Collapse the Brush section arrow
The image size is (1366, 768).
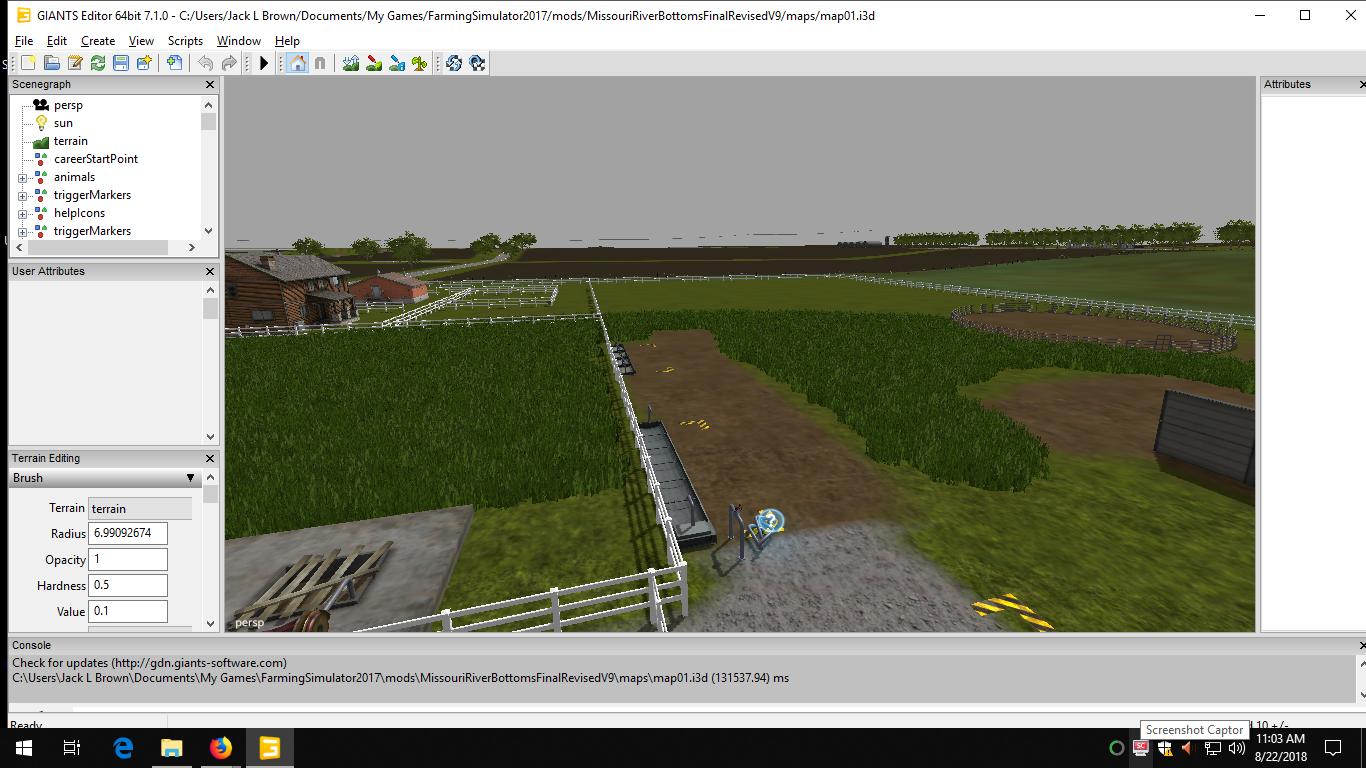pos(190,478)
